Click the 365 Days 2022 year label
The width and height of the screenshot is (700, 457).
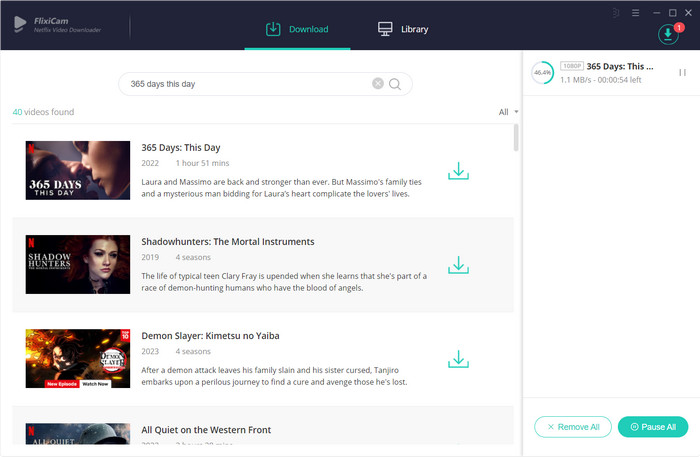pyautogui.click(x=150, y=163)
